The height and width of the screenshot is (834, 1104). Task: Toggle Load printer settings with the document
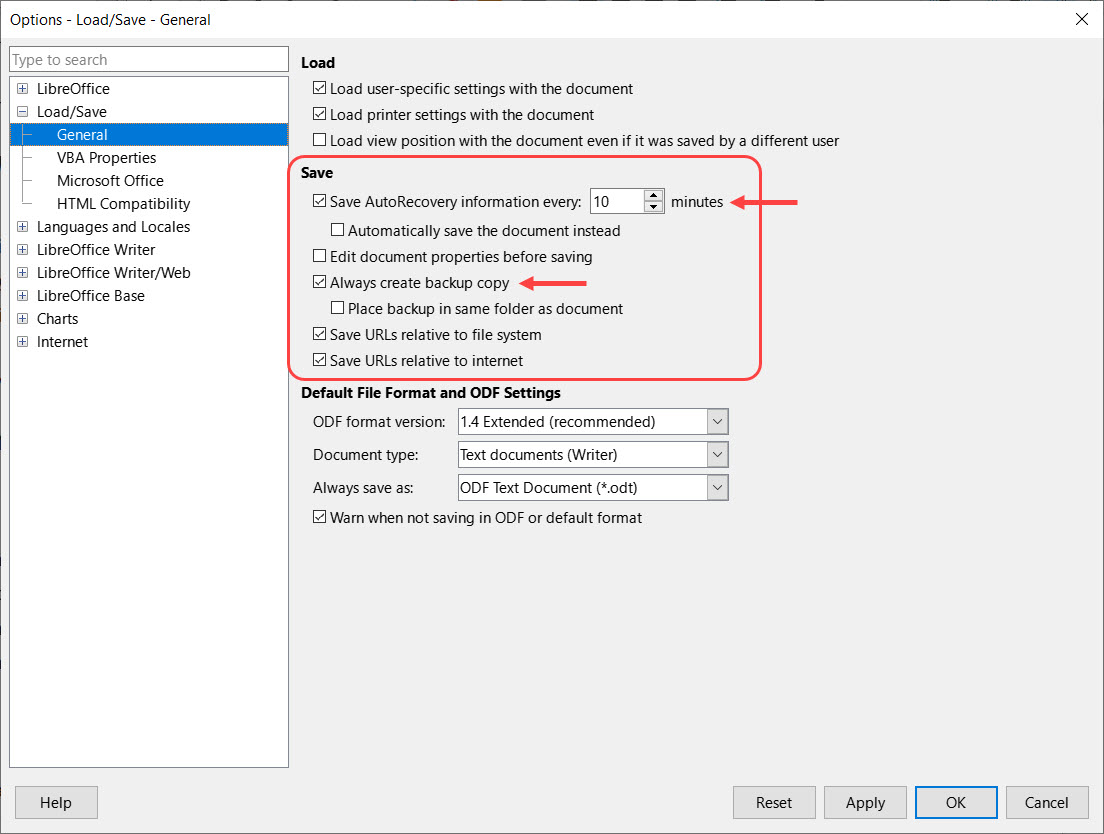pyautogui.click(x=320, y=114)
